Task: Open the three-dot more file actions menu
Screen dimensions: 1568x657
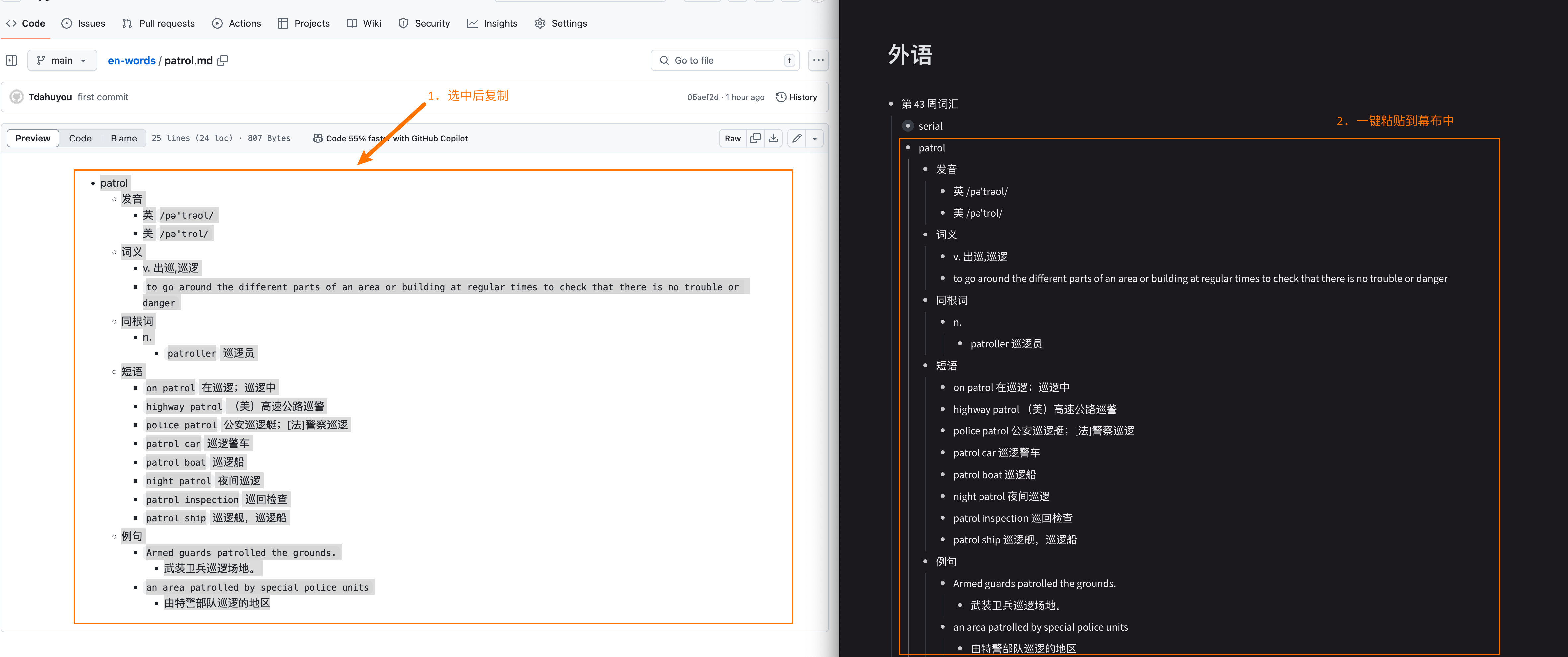Action: (818, 60)
